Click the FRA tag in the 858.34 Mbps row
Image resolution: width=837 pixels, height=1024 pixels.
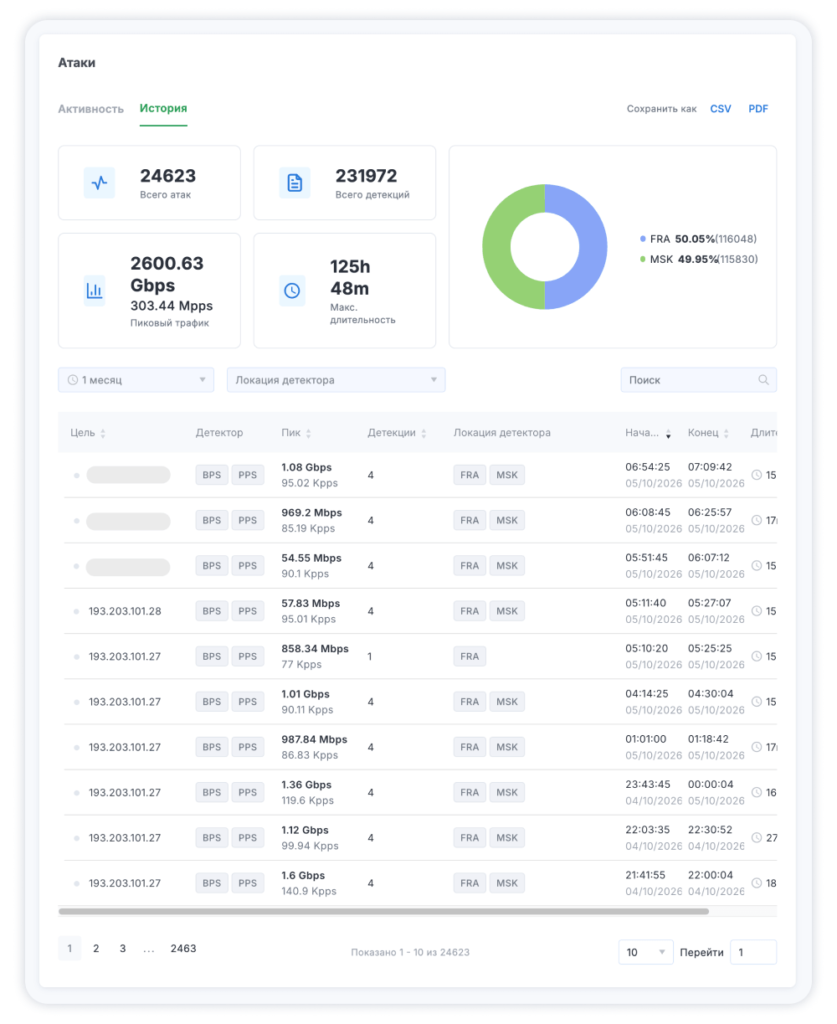(469, 656)
